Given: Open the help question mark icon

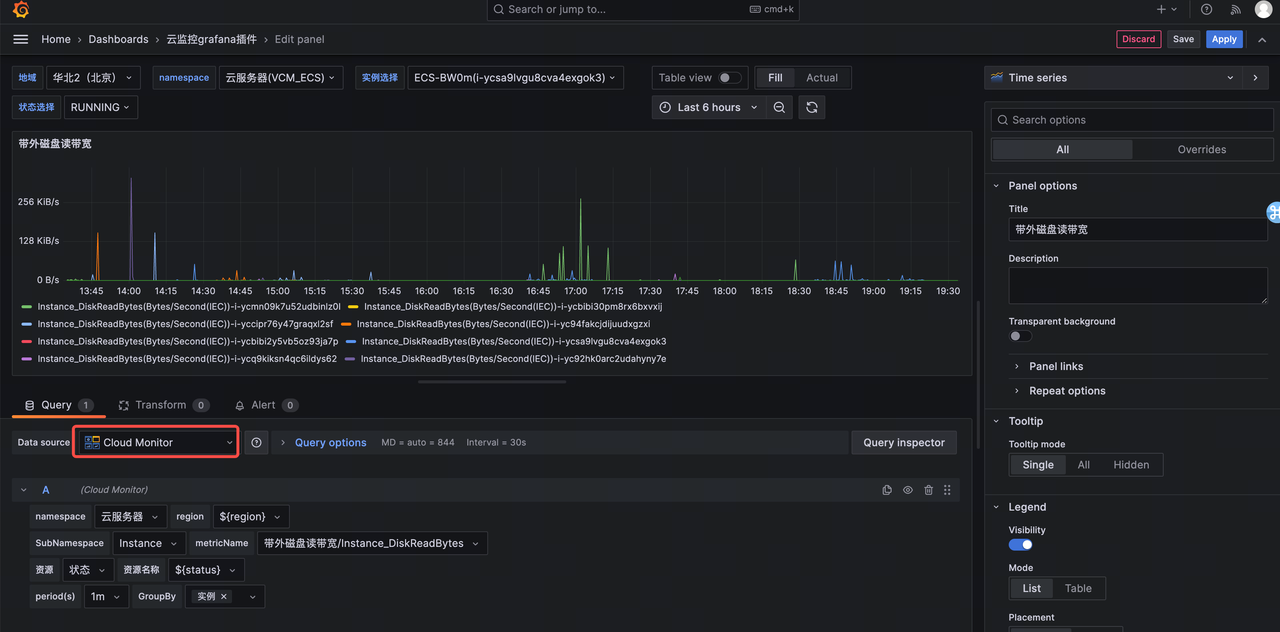Looking at the screenshot, I should coord(1207,9).
